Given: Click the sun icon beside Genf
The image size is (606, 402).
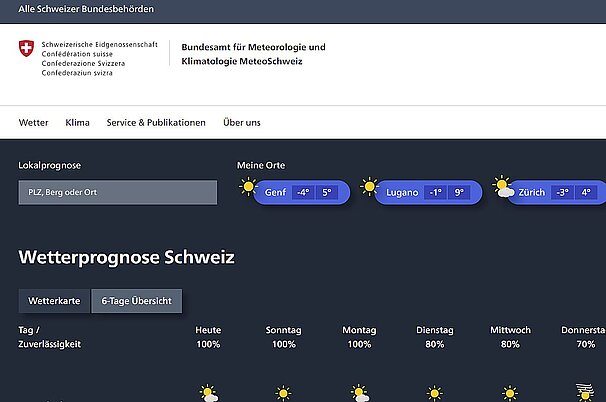Looking at the screenshot, I should click(248, 186).
